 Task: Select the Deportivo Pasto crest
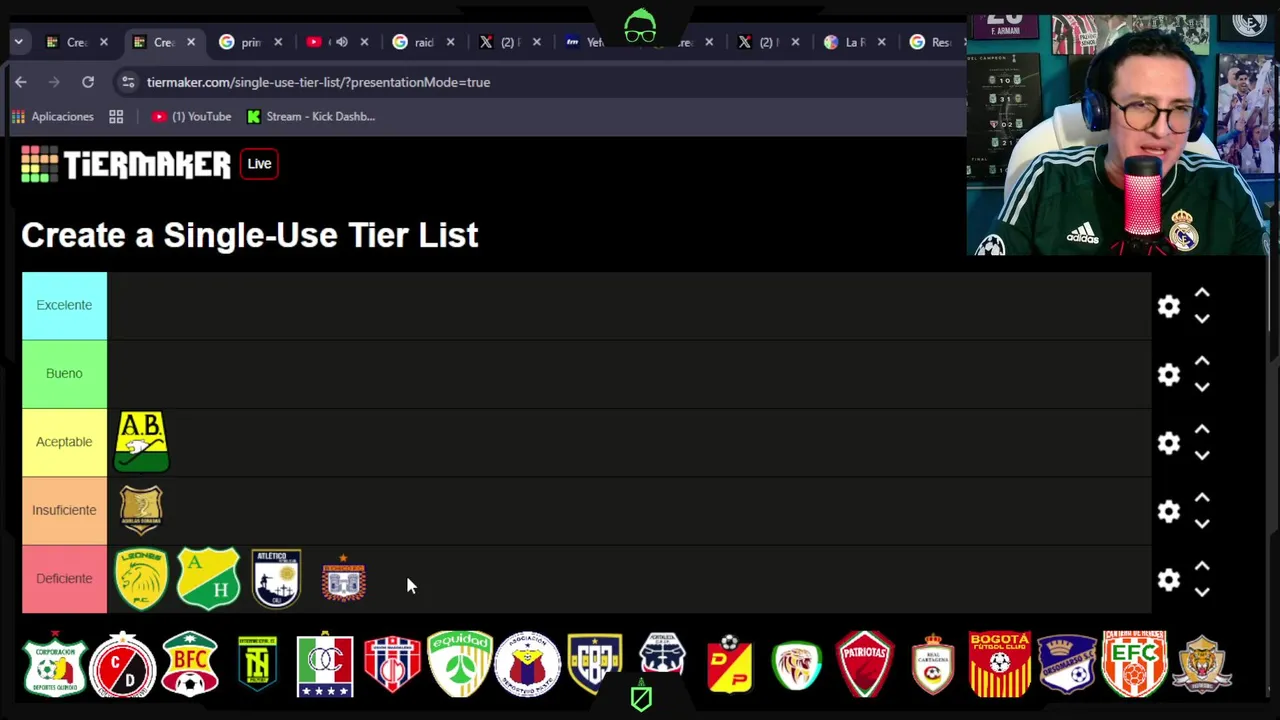[527, 663]
